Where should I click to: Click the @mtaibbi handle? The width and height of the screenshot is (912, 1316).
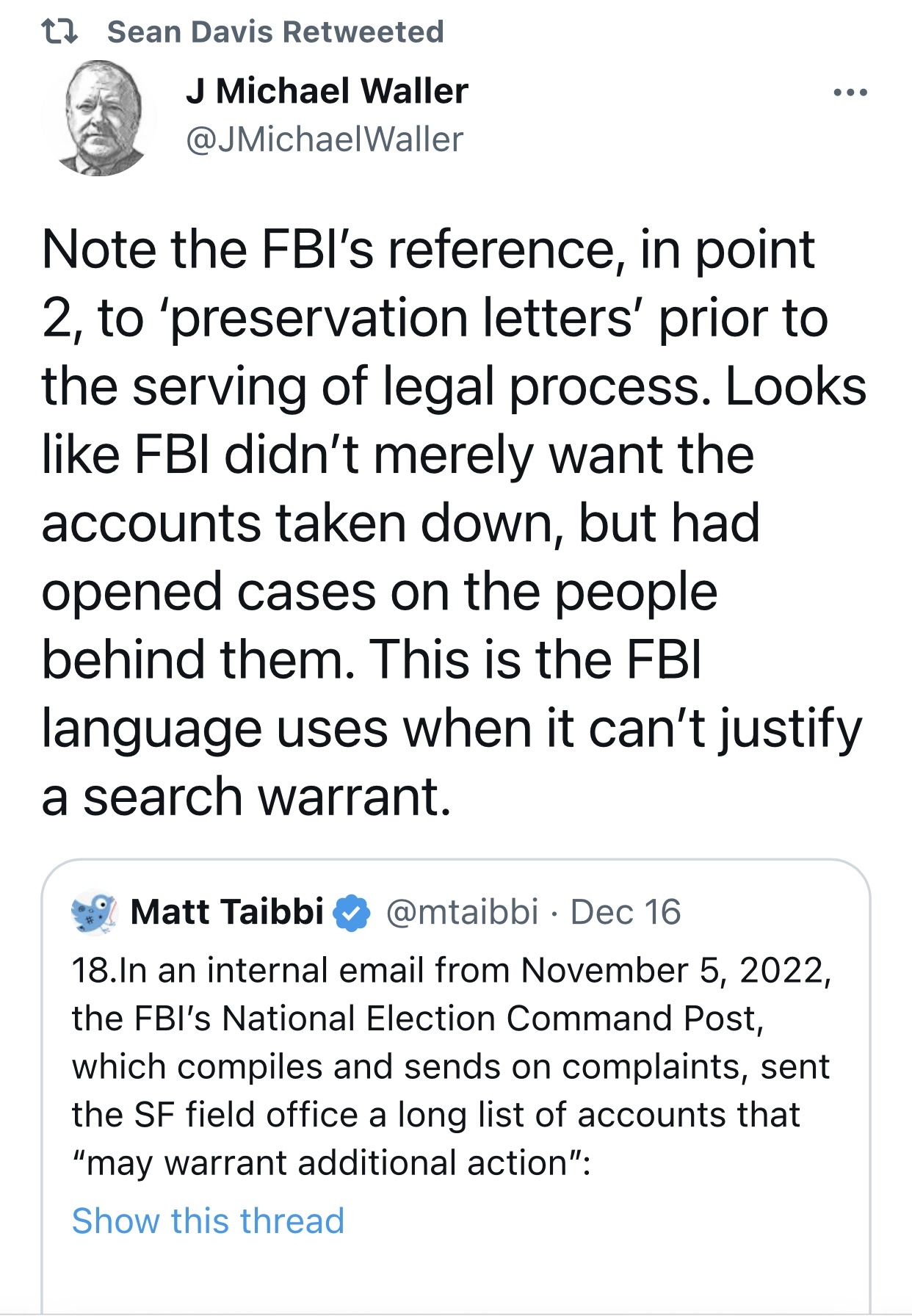point(462,912)
